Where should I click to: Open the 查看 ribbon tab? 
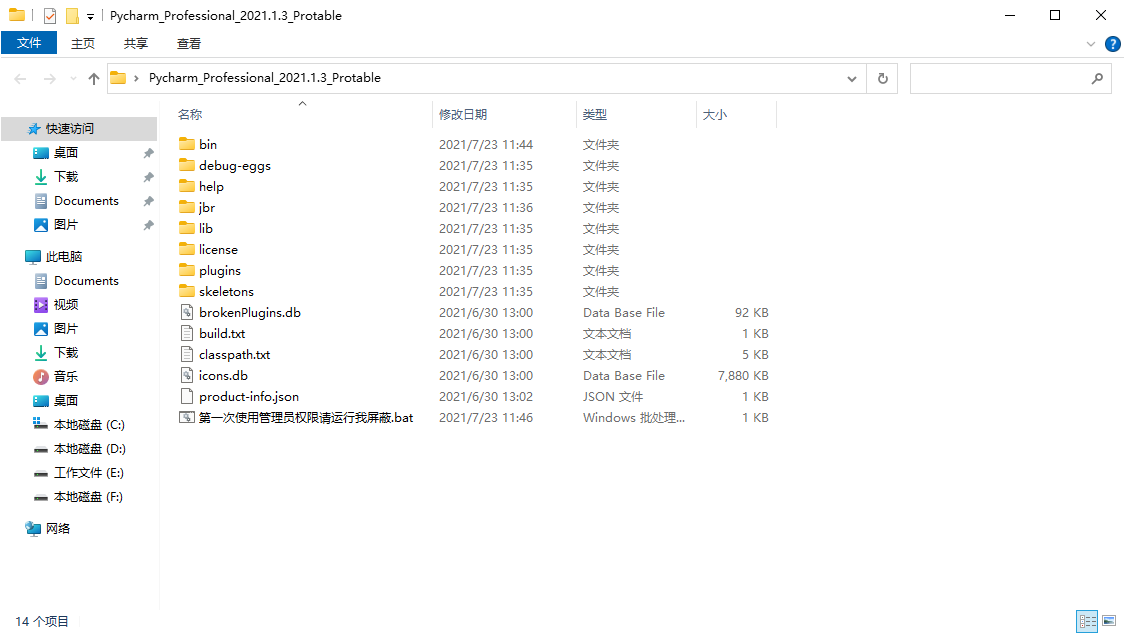point(189,44)
